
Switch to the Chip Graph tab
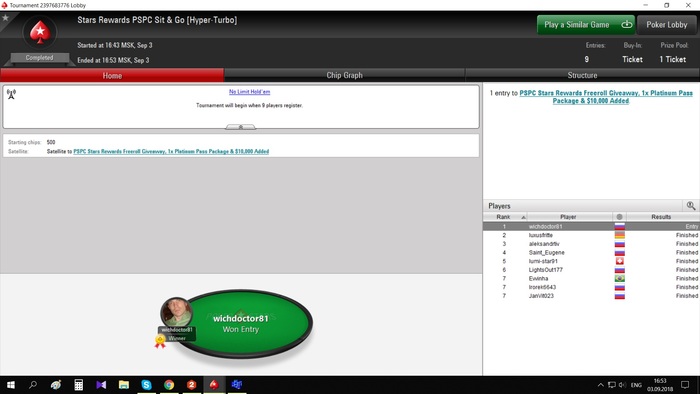click(344, 75)
